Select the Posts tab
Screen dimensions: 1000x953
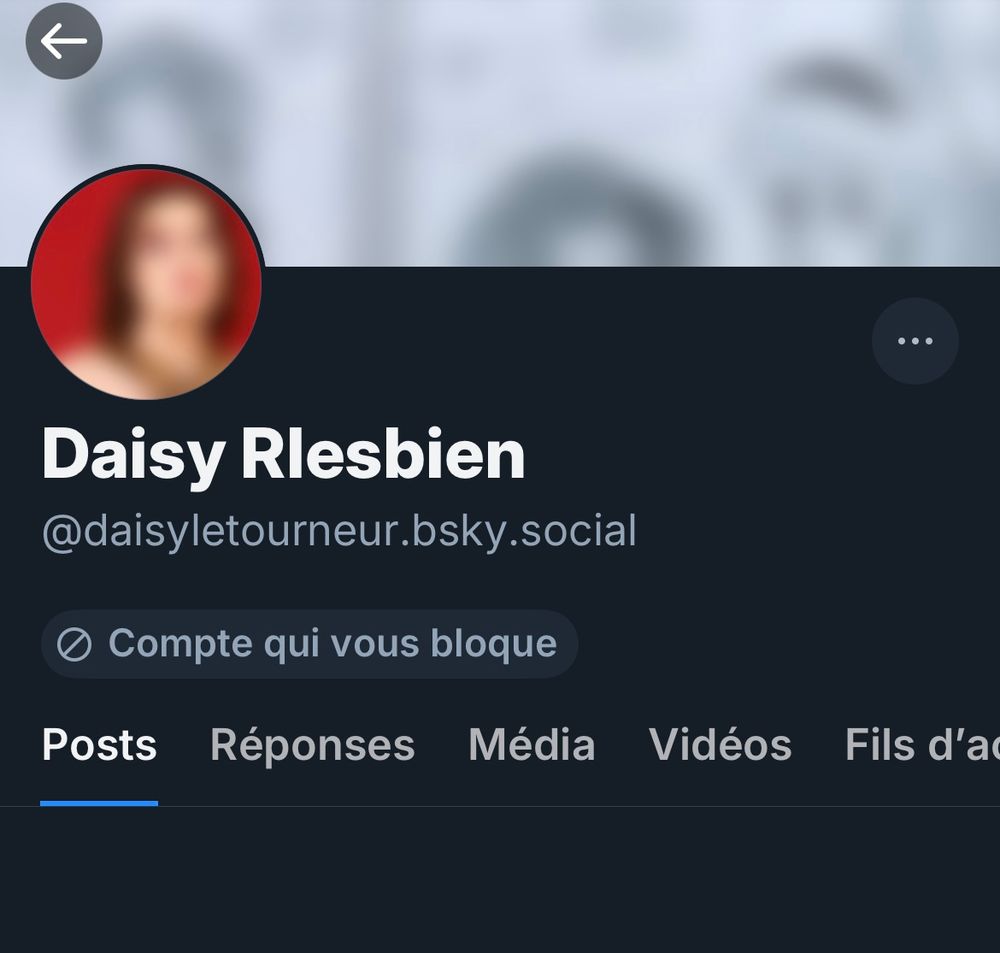pyautogui.click(x=99, y=745)
